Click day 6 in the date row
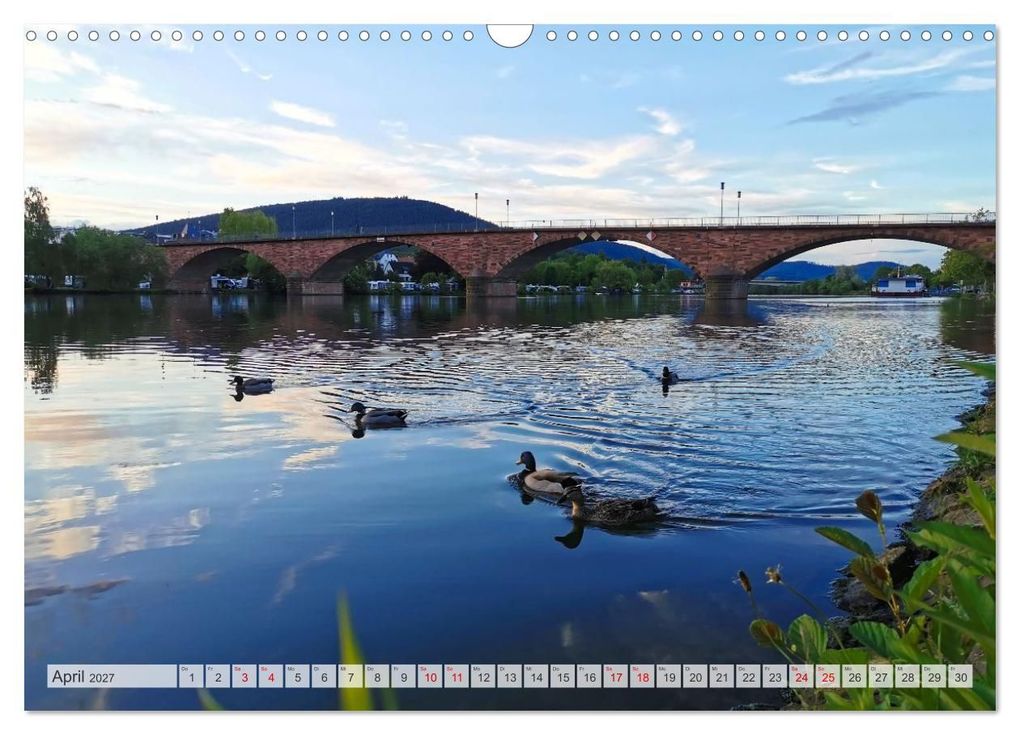The width and height of the screenshot is (1020, 735). pos(324,676)
